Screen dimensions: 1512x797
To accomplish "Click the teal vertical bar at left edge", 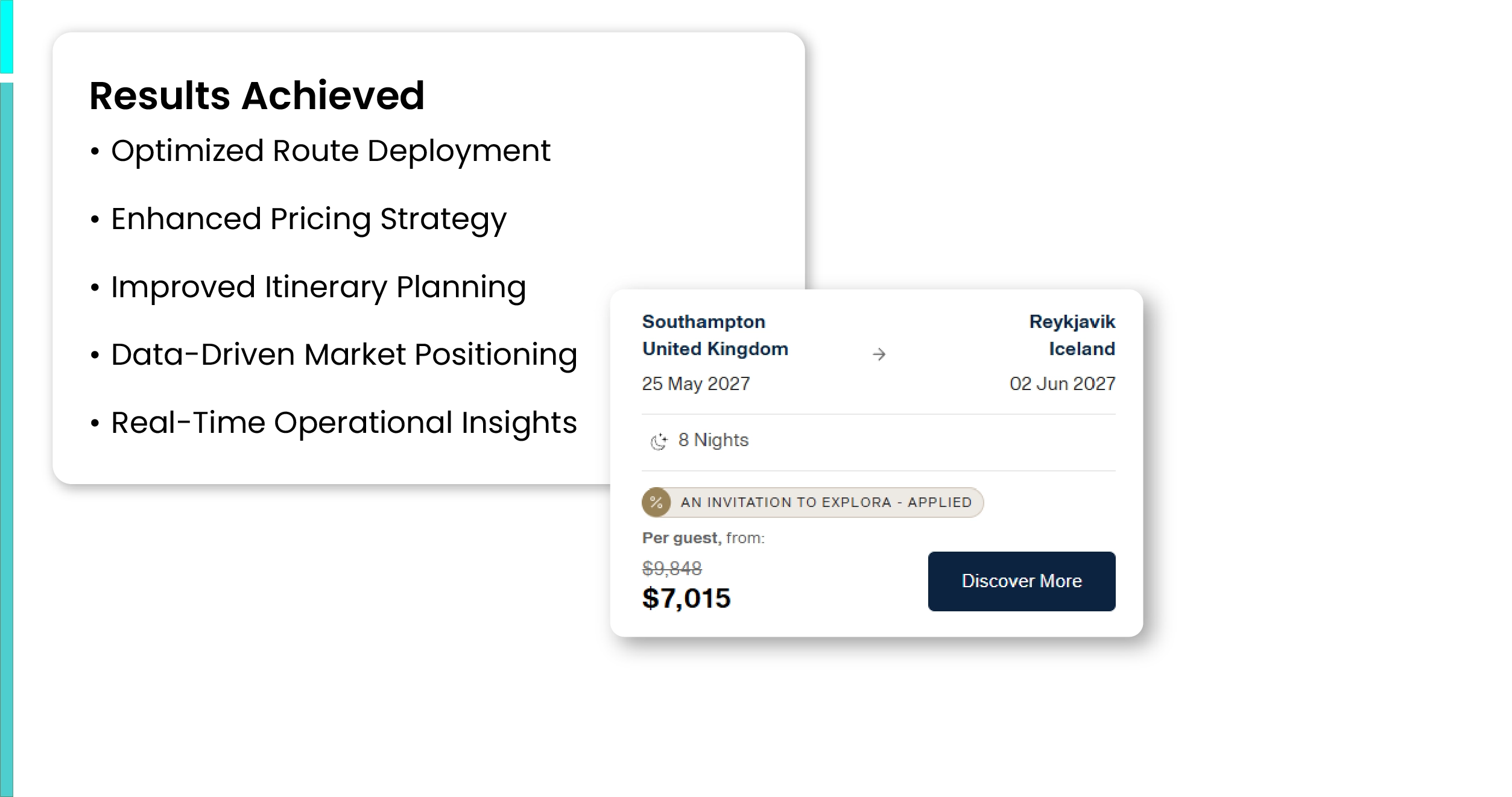I will (7, 422).
